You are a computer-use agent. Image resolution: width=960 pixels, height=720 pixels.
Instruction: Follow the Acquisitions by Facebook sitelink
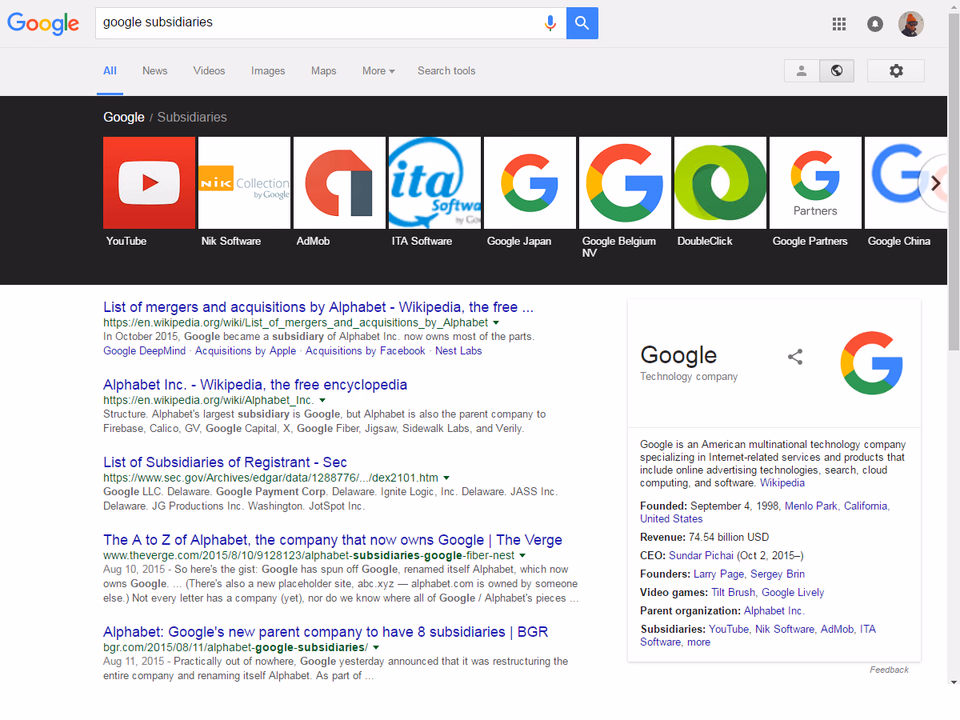pyautogui.click(x=365, y=351)
